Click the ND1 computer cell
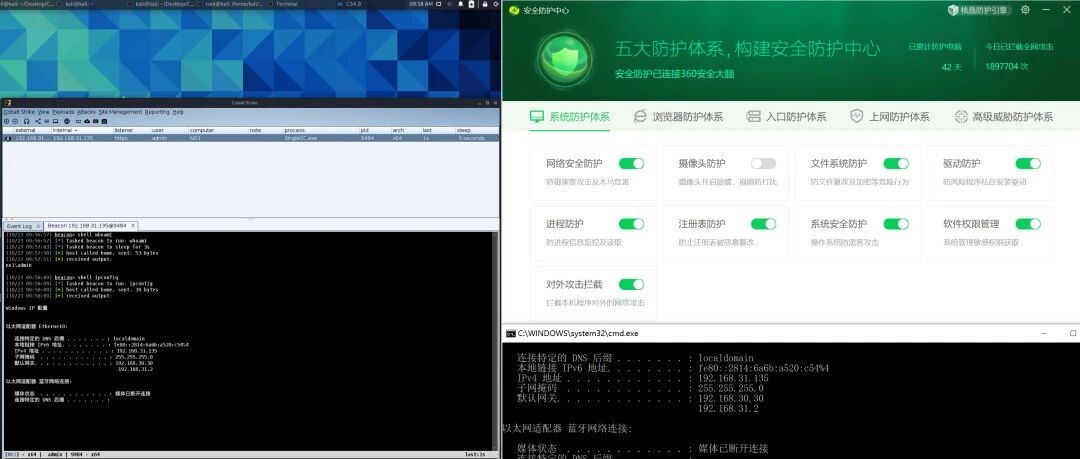 (x=194, y=139)
